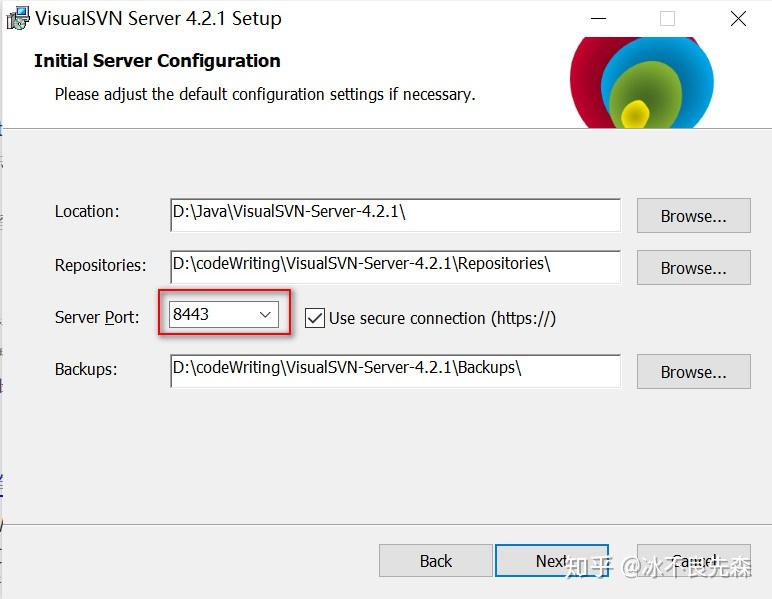Close the VisualSVN Server Setup window
Screen dimensions: 772x599
coord(738,19)
